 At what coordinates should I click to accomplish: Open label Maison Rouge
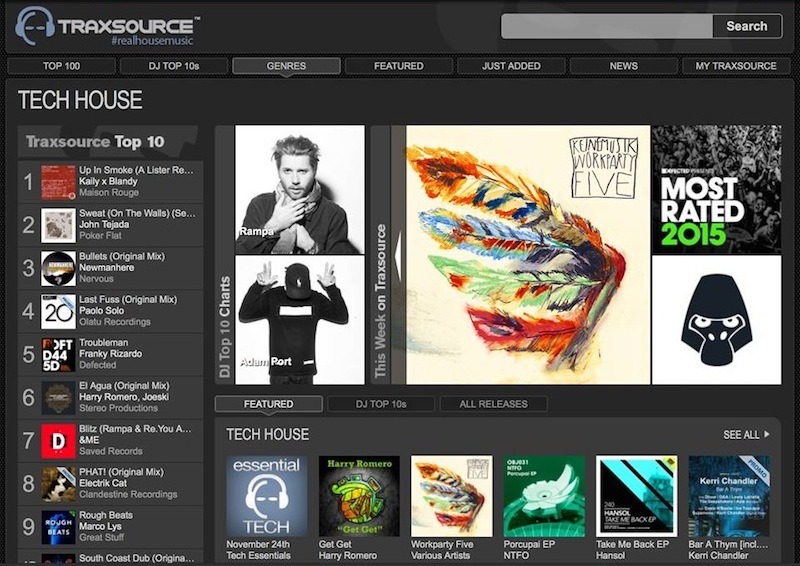click(109, 192)
